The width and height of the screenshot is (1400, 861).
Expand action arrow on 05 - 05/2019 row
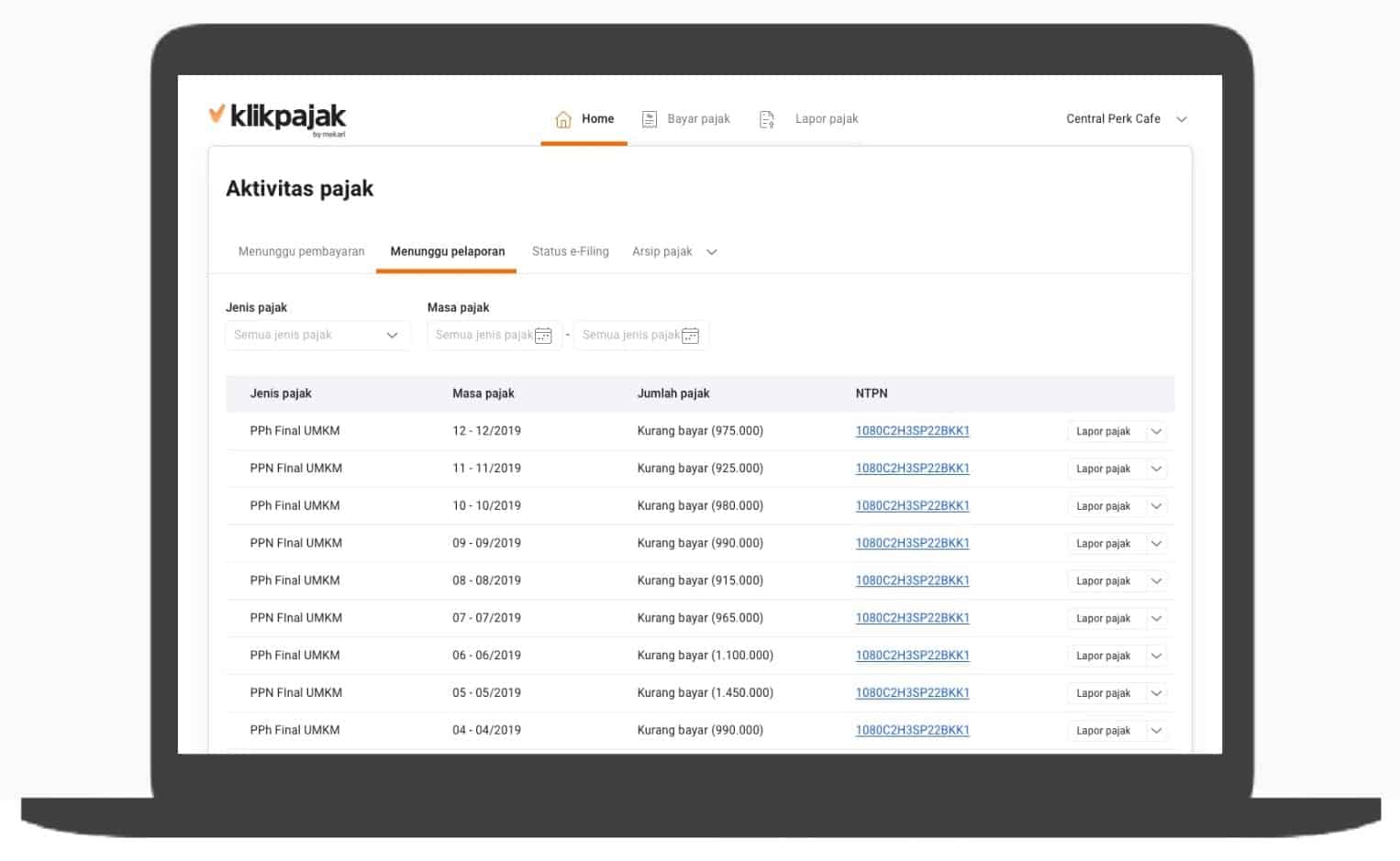coord(1157,694)
